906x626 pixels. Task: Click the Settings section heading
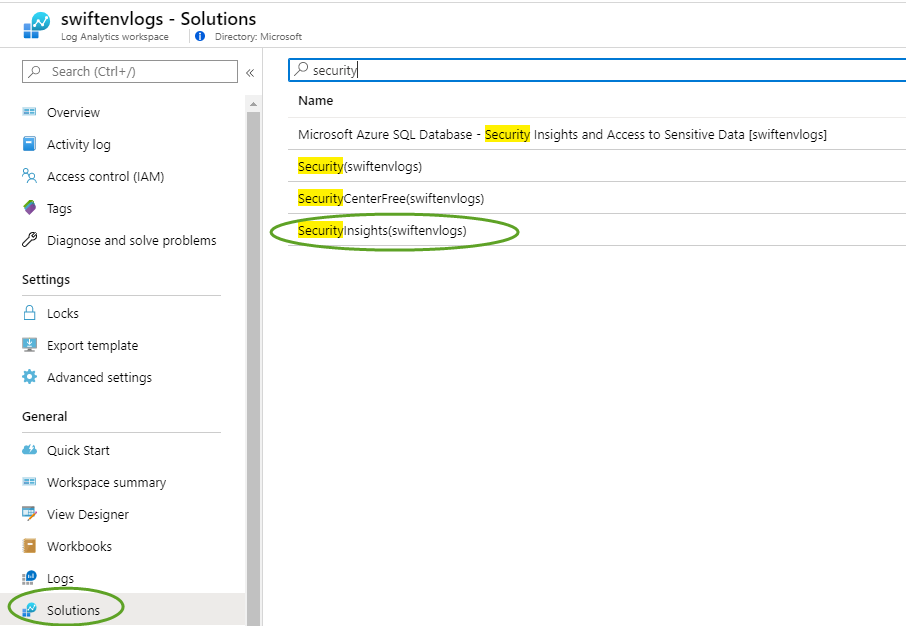tap(46, 279)
